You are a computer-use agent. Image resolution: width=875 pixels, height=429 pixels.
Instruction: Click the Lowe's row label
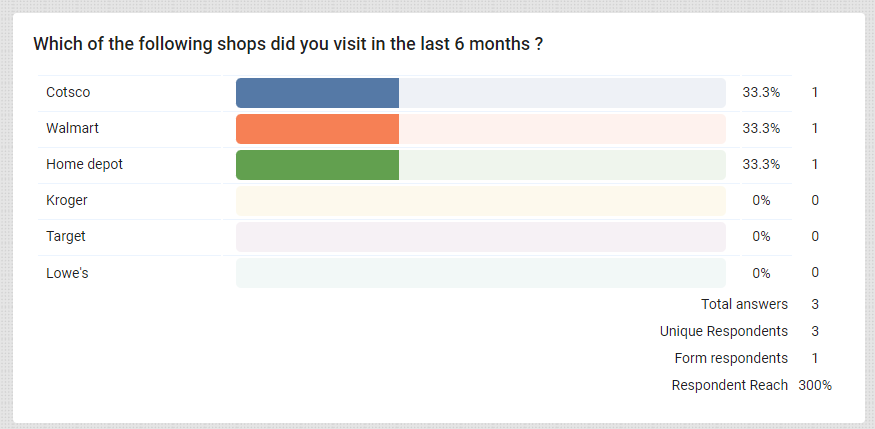(68, 272)
